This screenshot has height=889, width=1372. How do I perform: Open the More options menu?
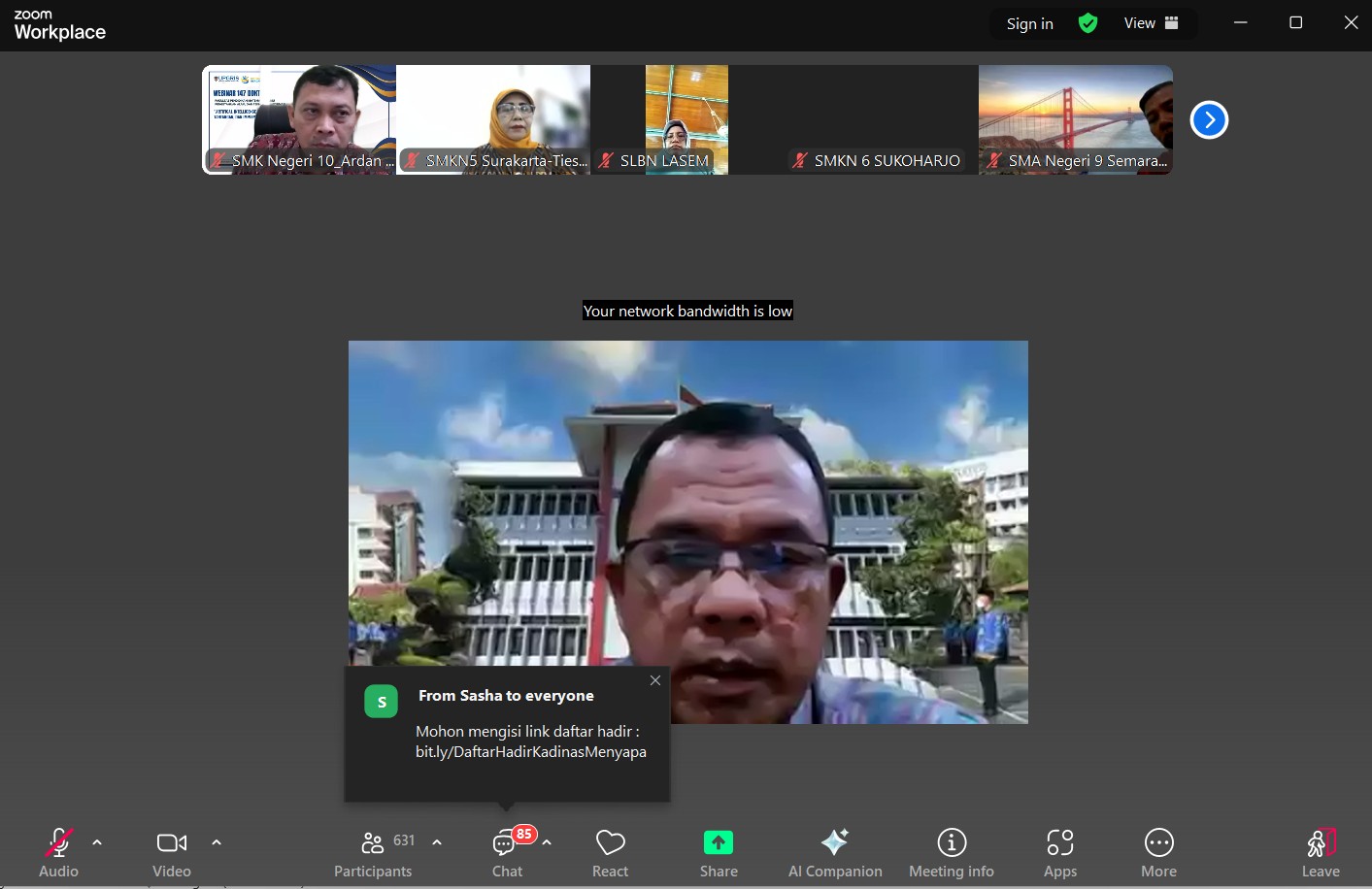point(1158,842)
